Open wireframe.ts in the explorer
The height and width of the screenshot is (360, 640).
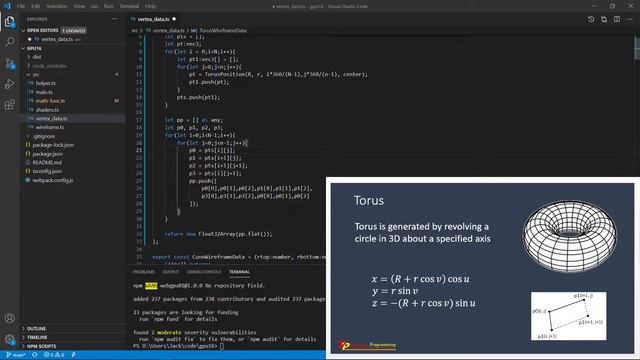click(x=49, y=127)
